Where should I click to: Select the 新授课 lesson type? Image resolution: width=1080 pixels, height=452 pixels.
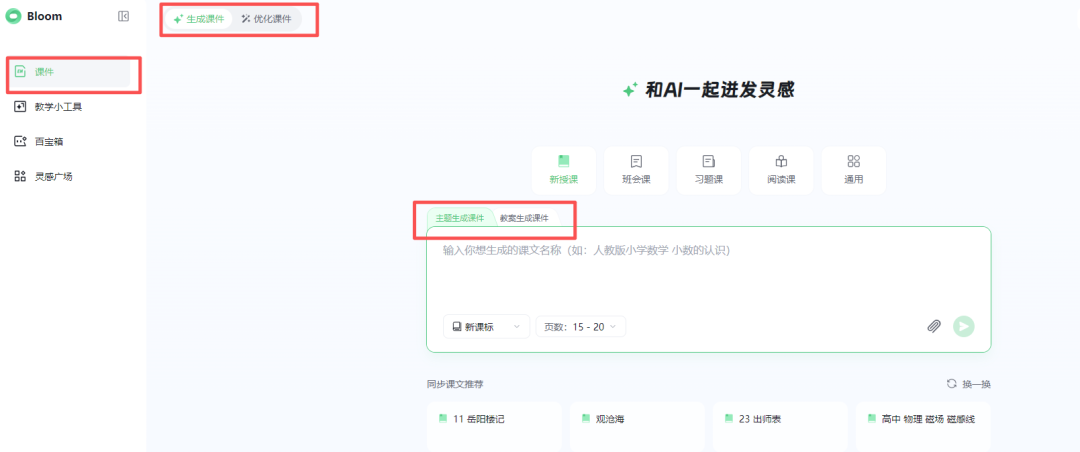click(x=563, y=170)
